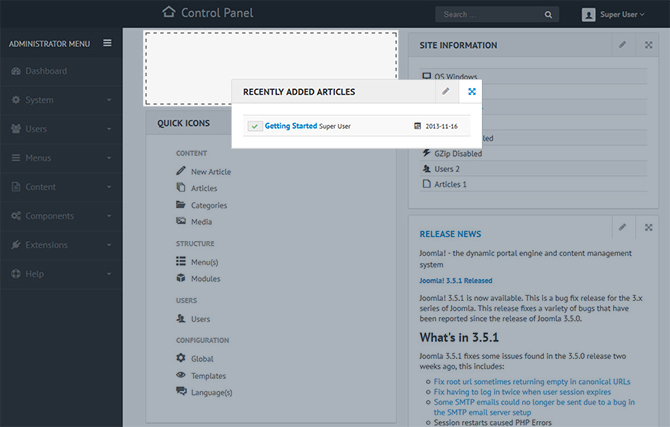Image resolution: width=670 pixels, height=427 pixels.
Task: Click the '2013-11-16' date text
Action: [x=441, y=126]
